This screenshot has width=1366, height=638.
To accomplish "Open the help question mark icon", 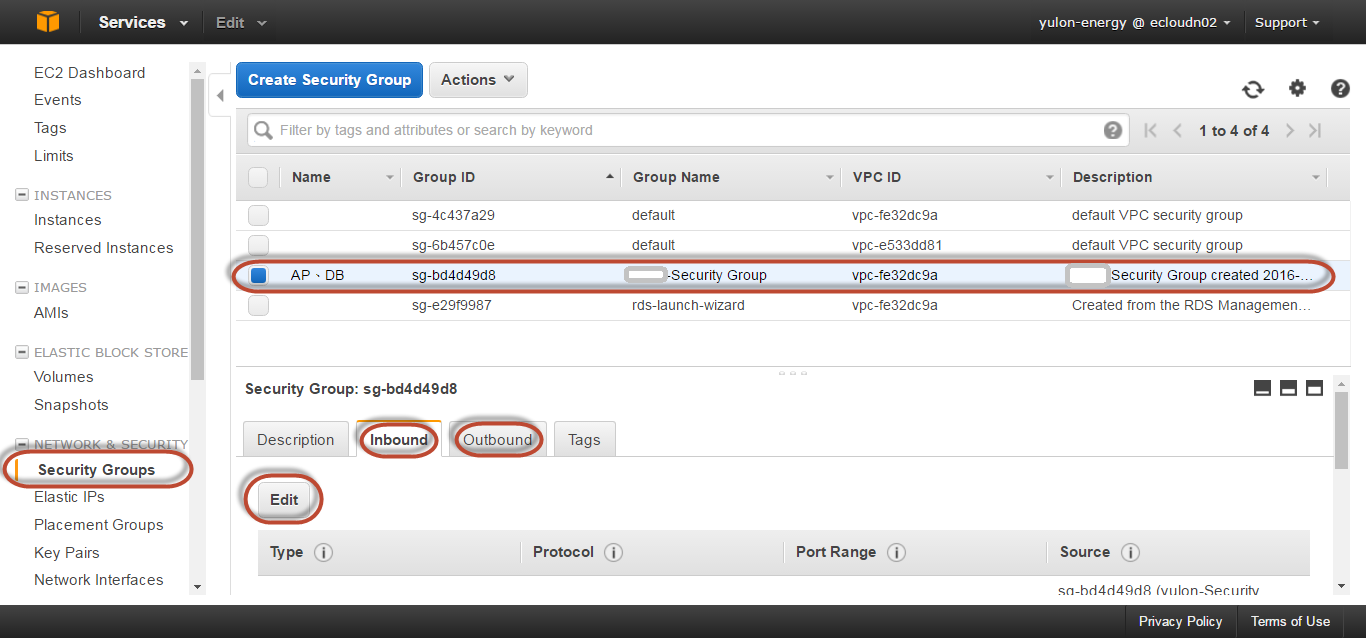I will [1340, 89].
